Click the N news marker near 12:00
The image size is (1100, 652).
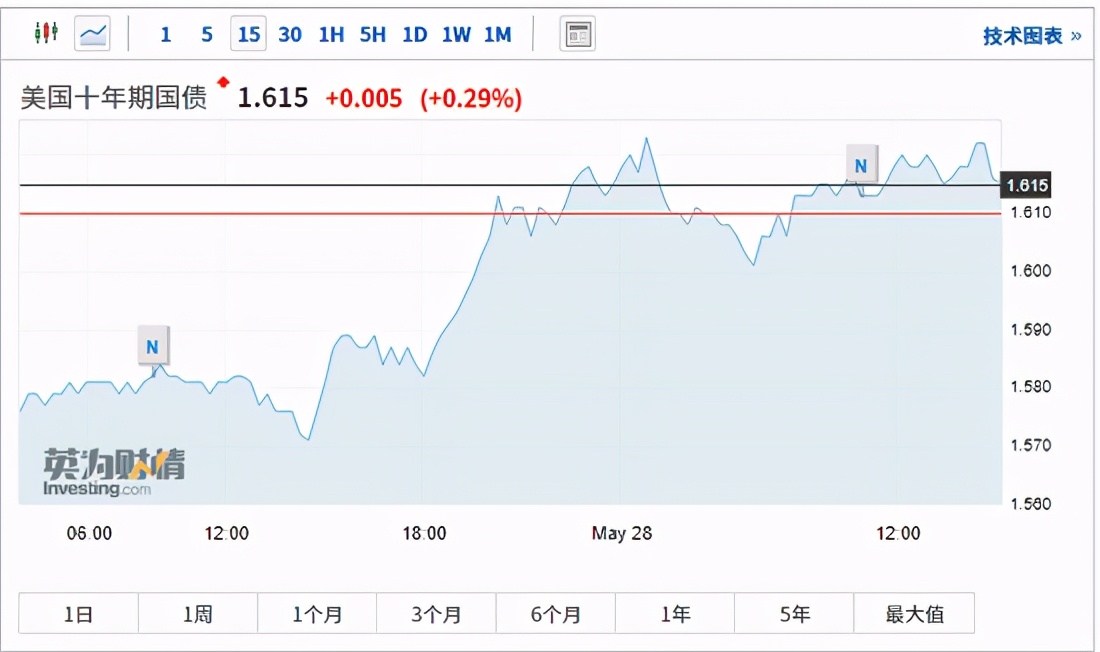coord(860,165)
